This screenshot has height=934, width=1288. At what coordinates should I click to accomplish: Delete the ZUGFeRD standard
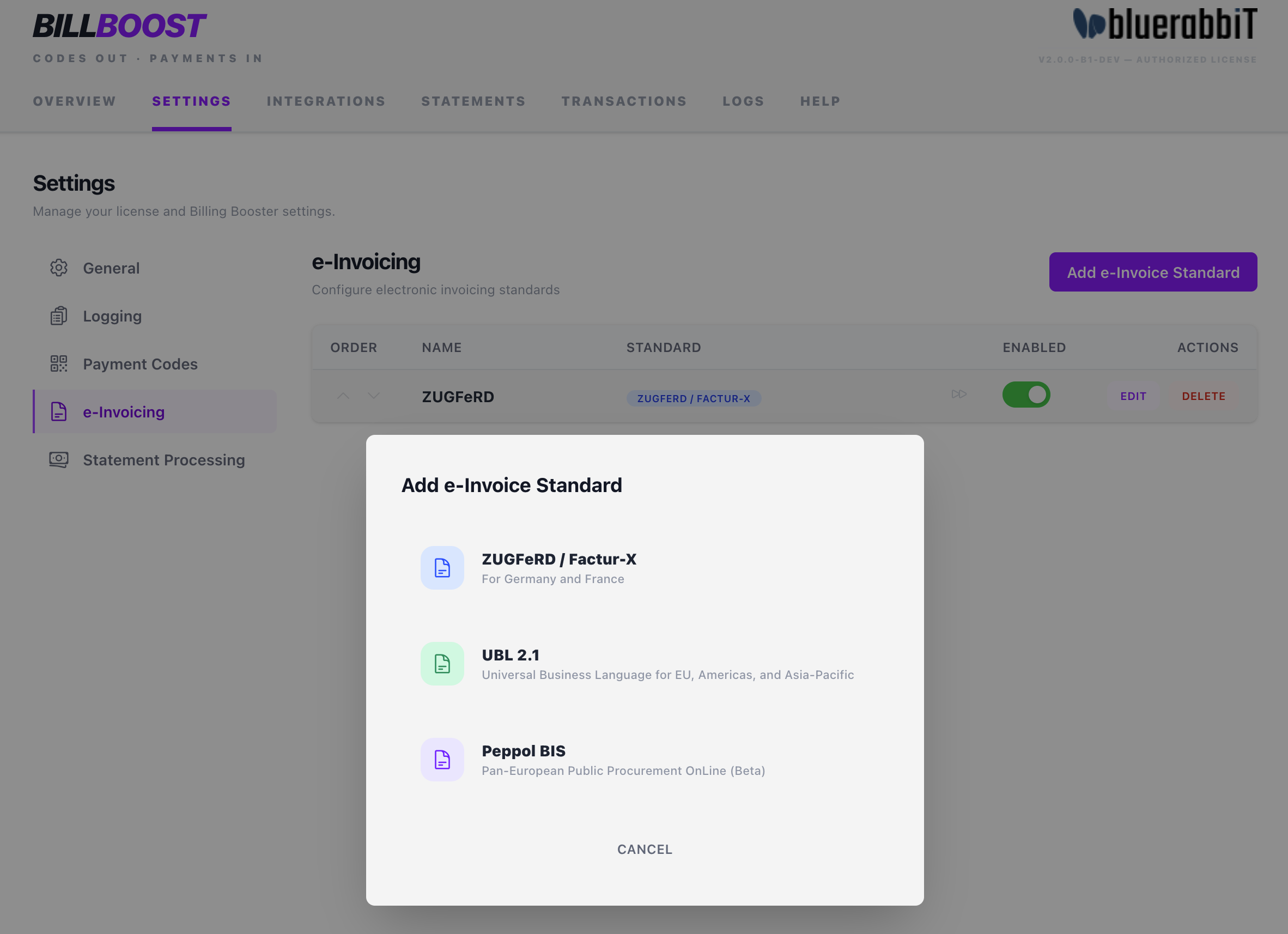coord(1204,396)
